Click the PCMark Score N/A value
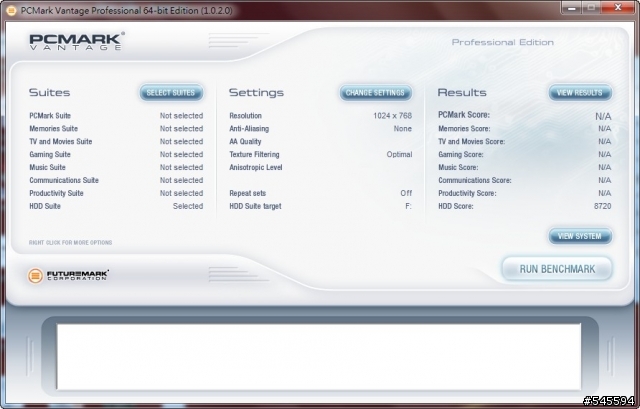Screen dimensions: 640x409 click(603, 116)
